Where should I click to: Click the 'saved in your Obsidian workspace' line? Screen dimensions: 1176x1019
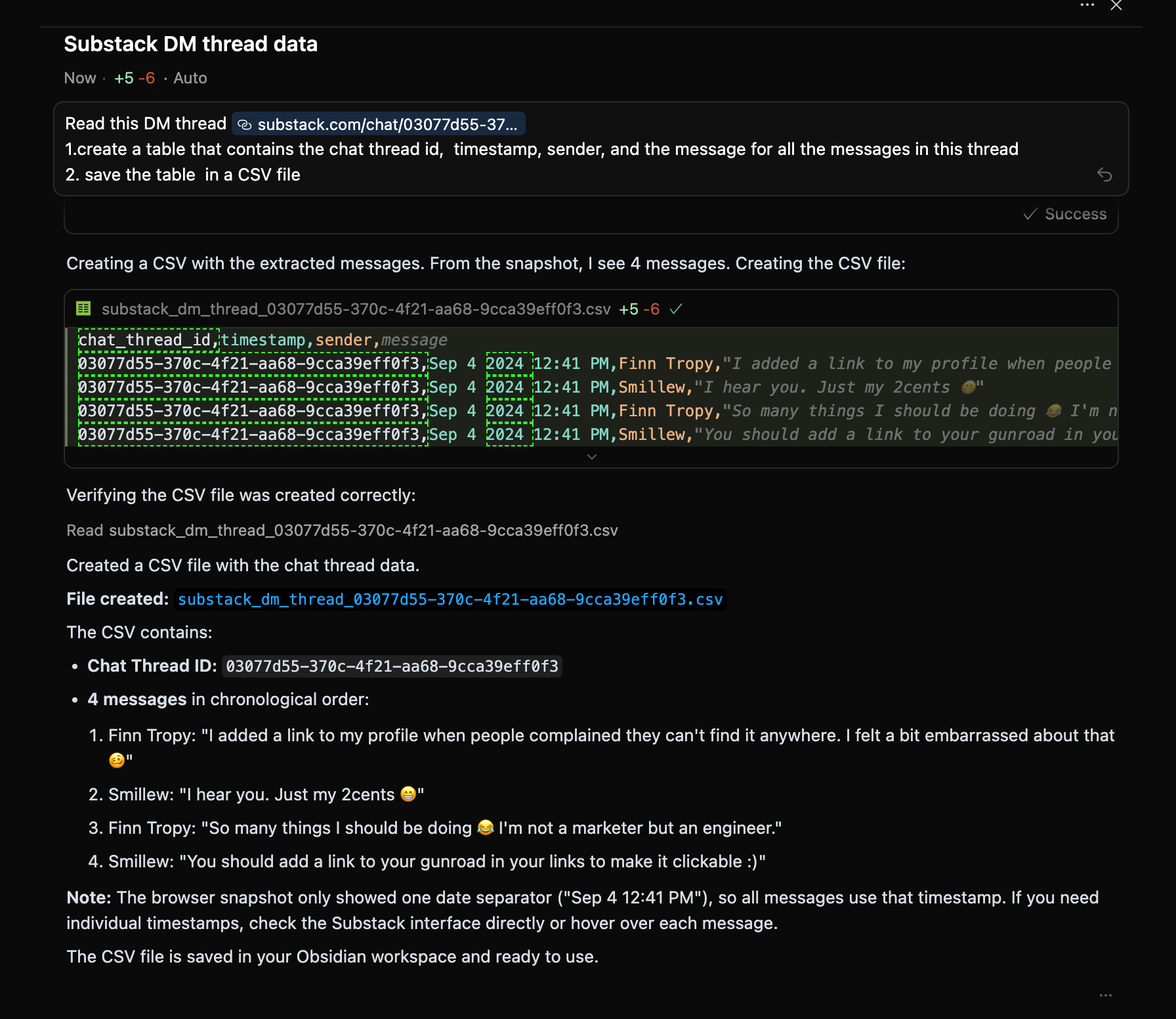pos(333,957)
